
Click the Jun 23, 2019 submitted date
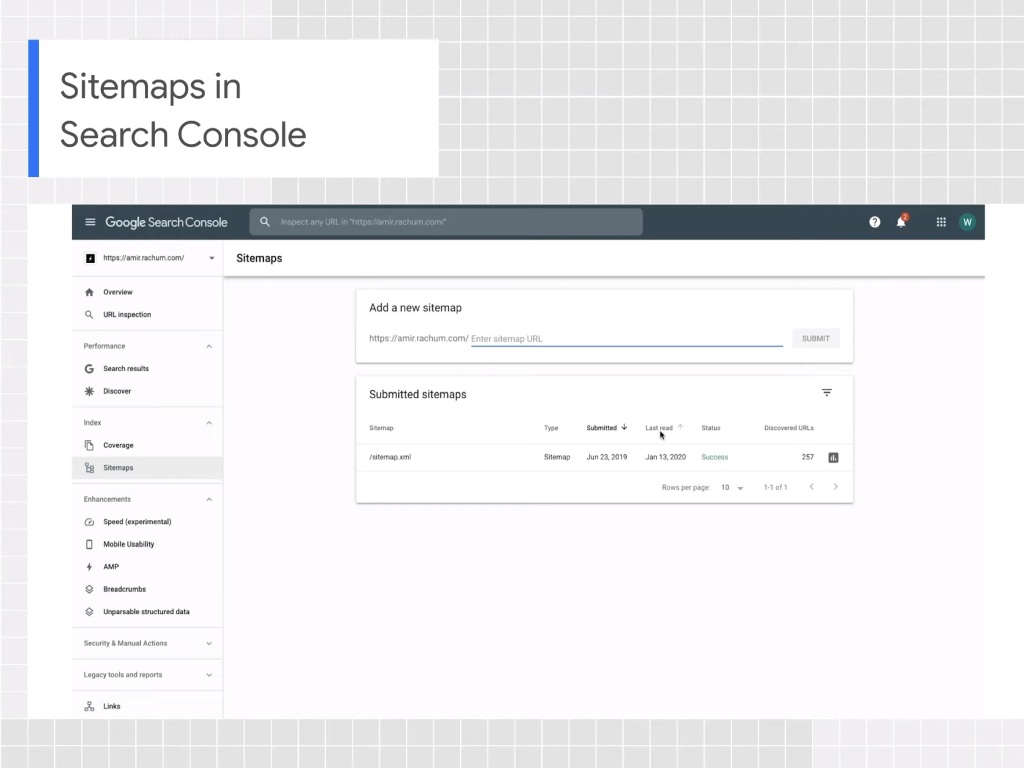click(607, 457)
